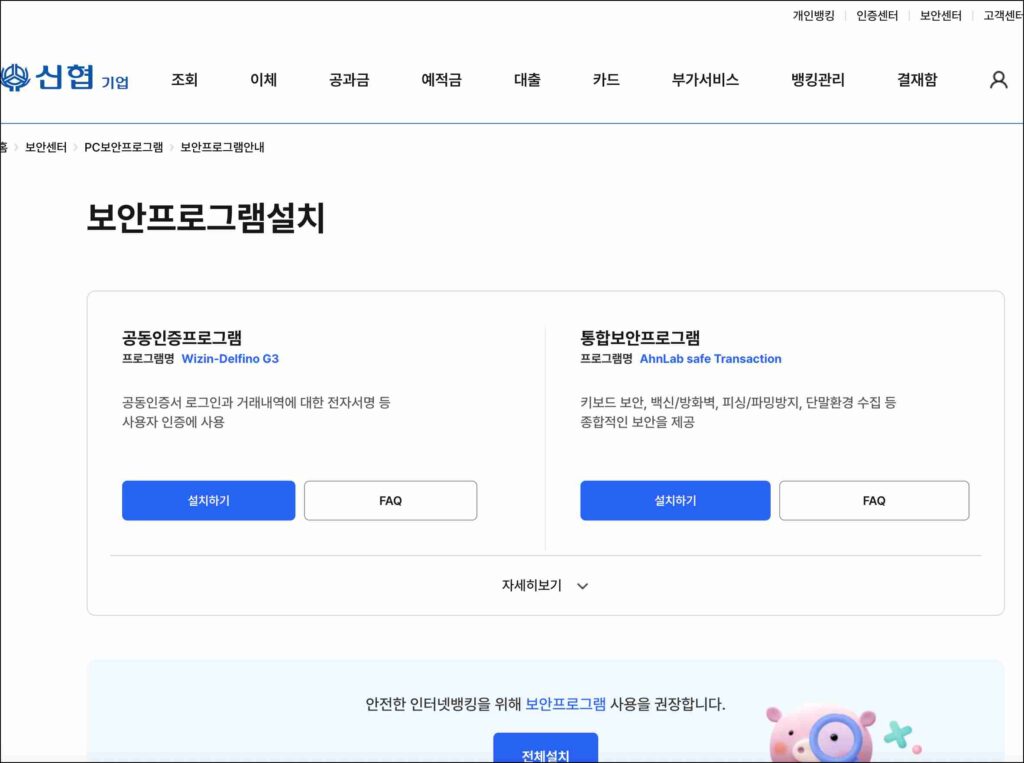This screenshot has width=1024, height=763.
Task: Open the 부가서비스 menu
Action: click(705, 80)
